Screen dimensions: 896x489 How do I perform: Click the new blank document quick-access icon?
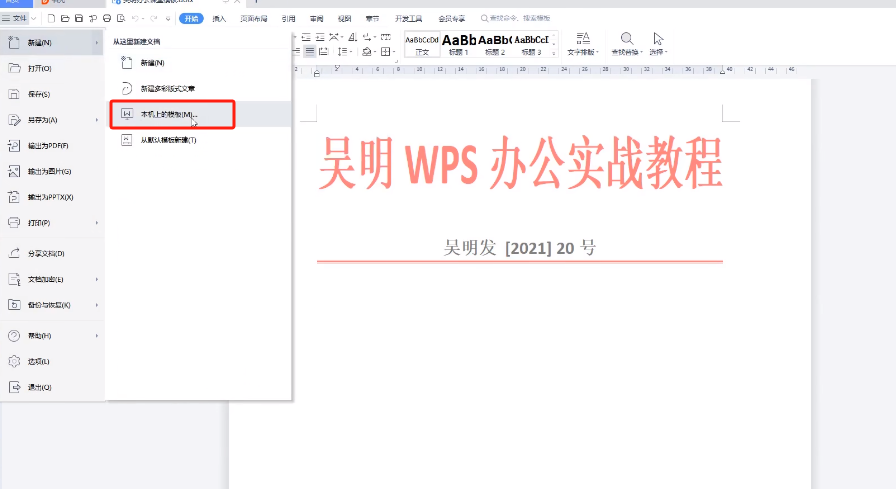pyautogui.click(x=51, y=18)
